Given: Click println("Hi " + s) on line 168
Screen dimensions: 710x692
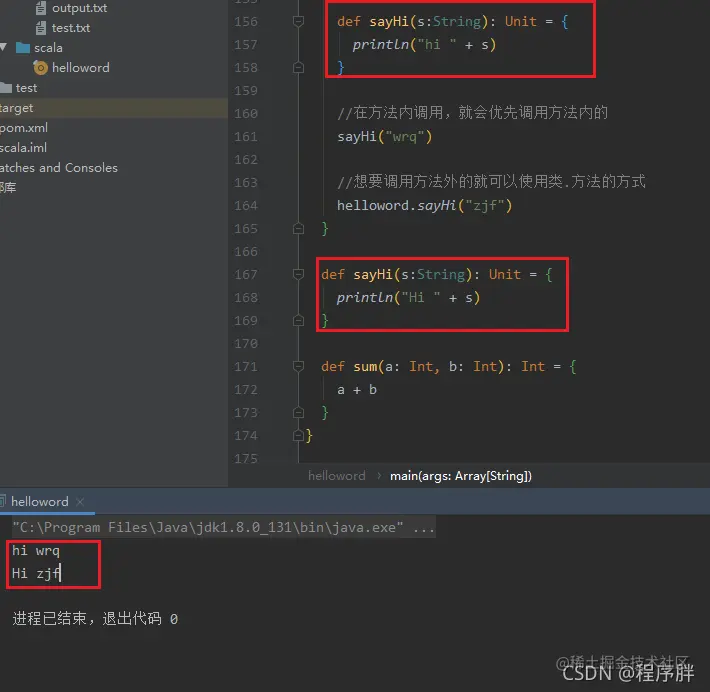Looking at the screenshot, I should [x=408, y=297].
